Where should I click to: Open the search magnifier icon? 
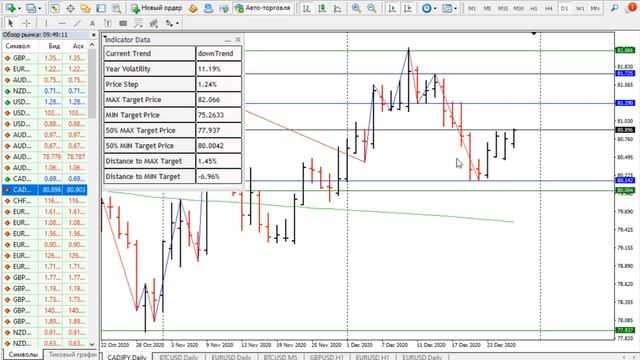[615, 8]
